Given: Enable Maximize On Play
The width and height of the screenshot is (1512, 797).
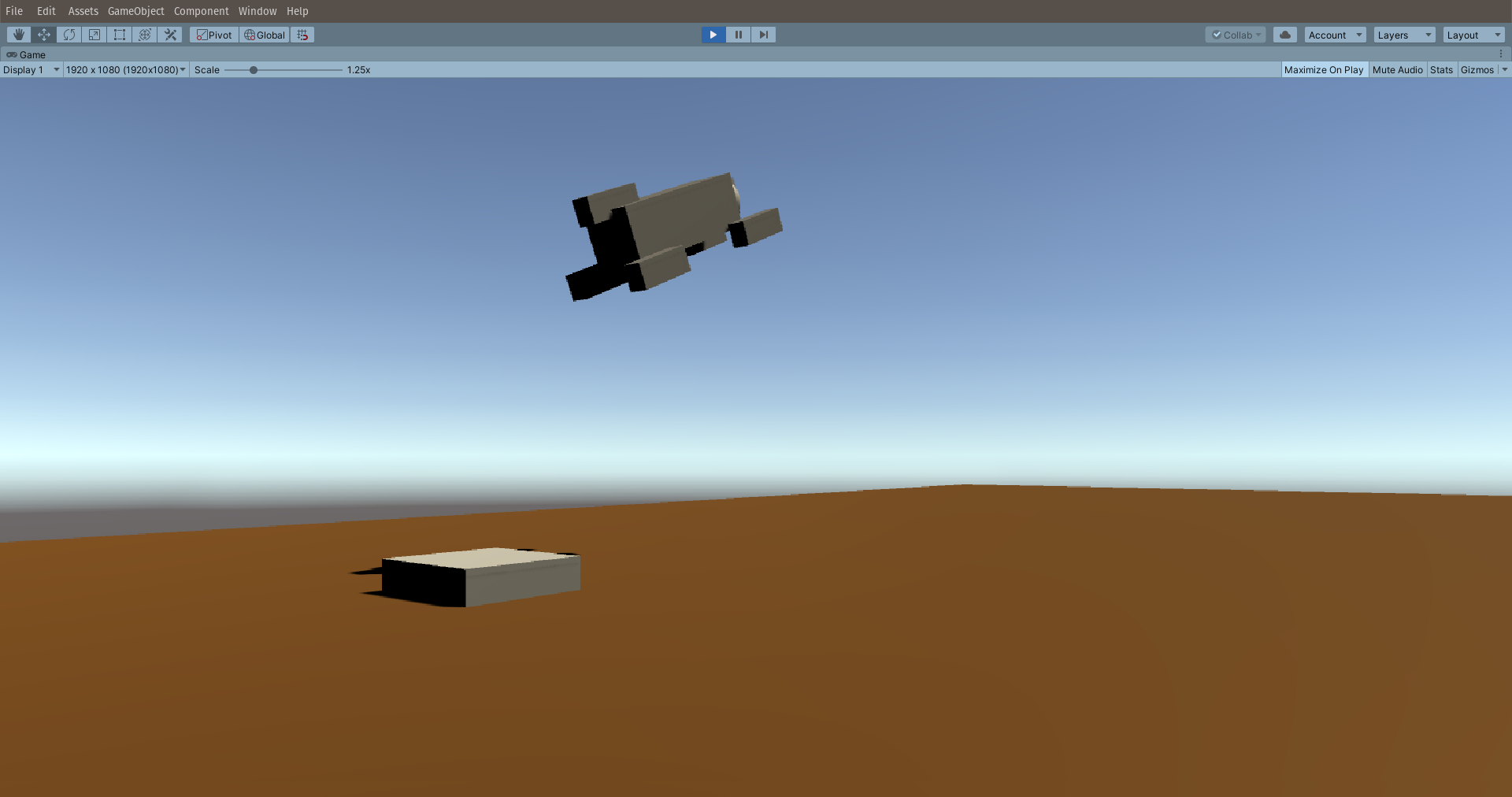Looking at the screenshot, I should pyautogui.click(x=1324, y=69).
